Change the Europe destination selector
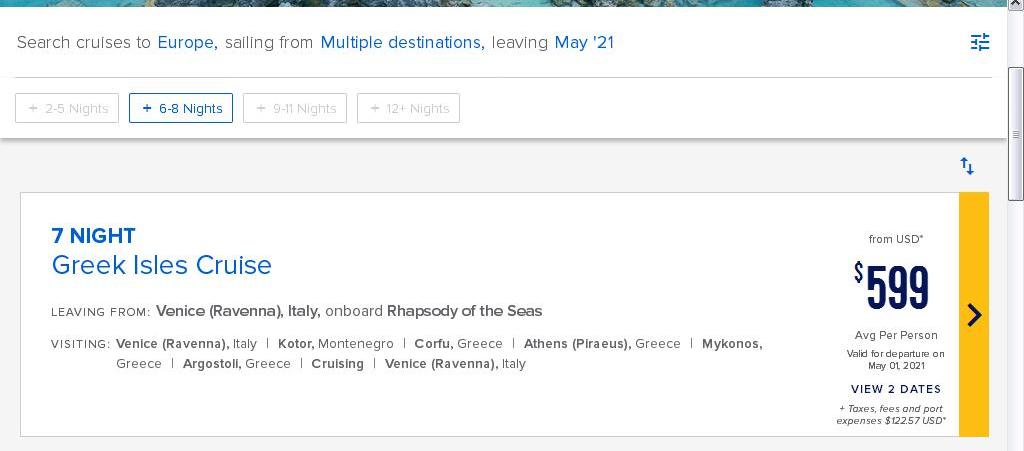Viewport: 1024px width, 451px height. click(x=187, y=43)
